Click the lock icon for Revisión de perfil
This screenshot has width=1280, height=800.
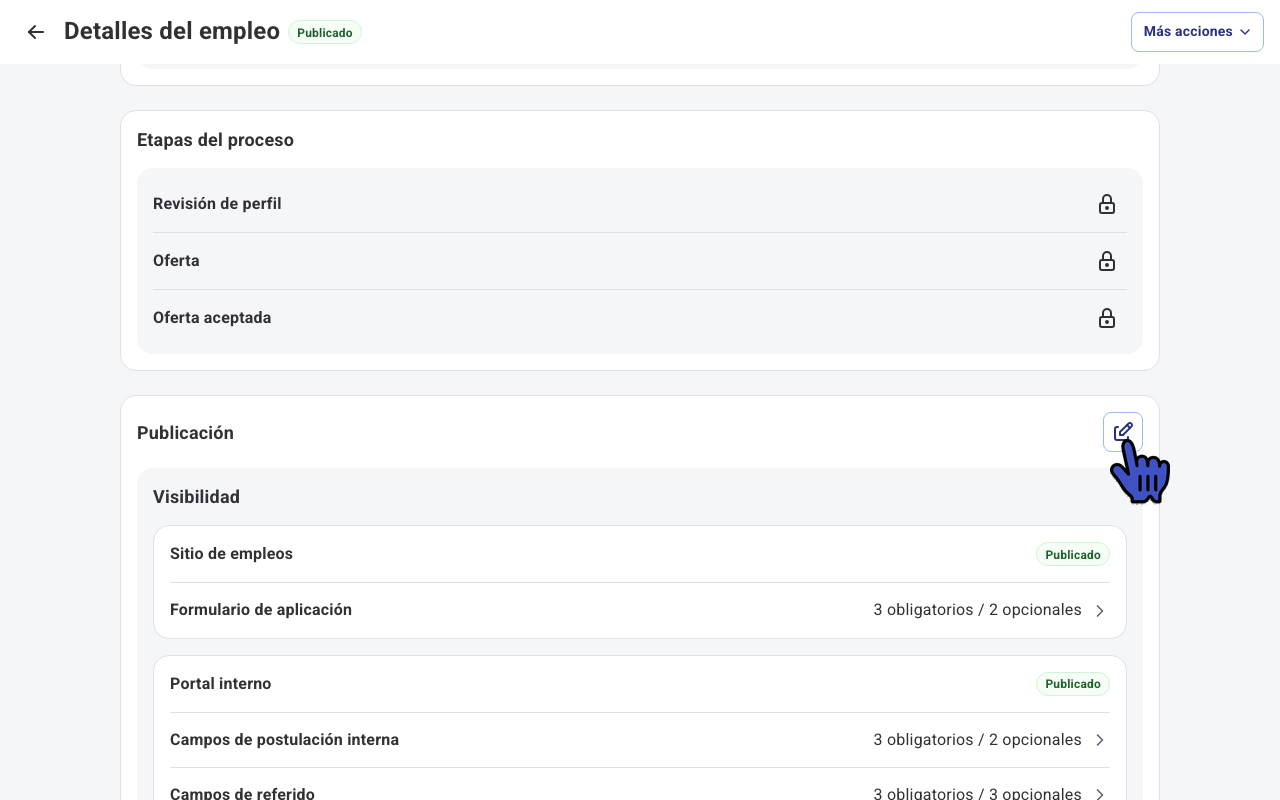1107,204
